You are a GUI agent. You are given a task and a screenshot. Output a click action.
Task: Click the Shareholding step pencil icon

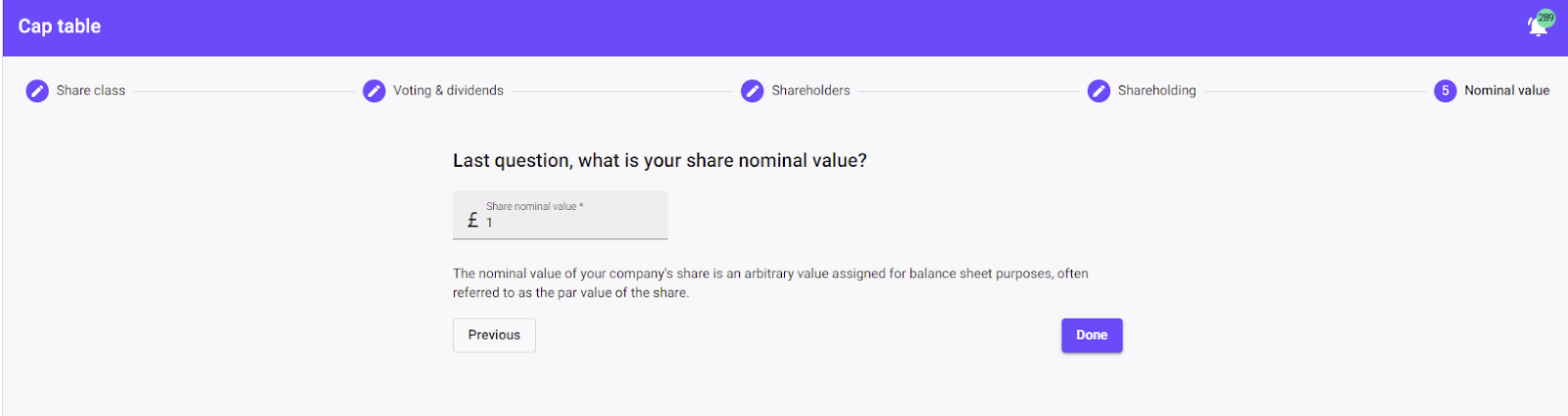1099,91
